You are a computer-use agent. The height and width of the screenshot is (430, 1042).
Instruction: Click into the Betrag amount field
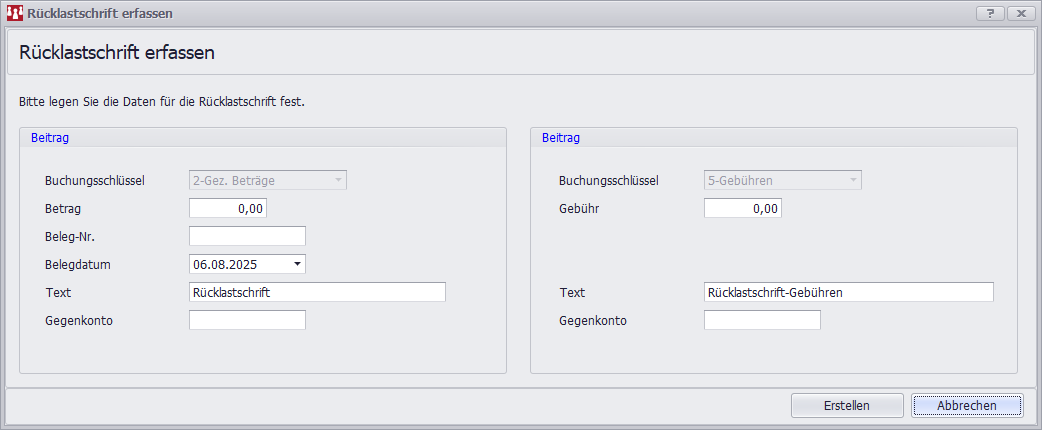[228, 208]
